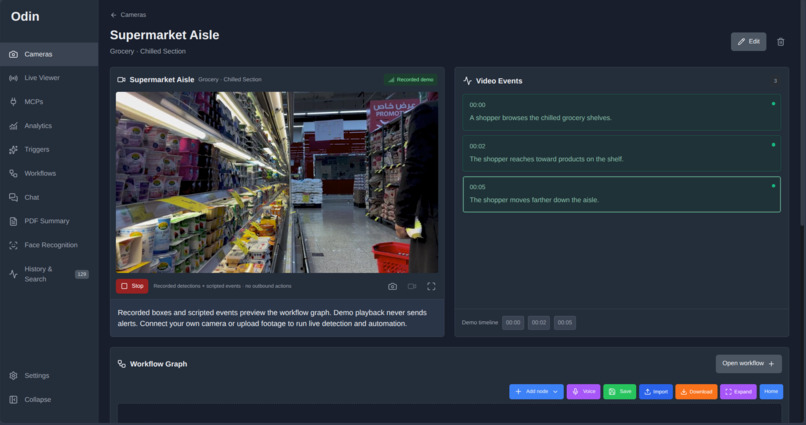Open Triggers in the sidebar
Screen dimensions: 806x425
point(49,150)
